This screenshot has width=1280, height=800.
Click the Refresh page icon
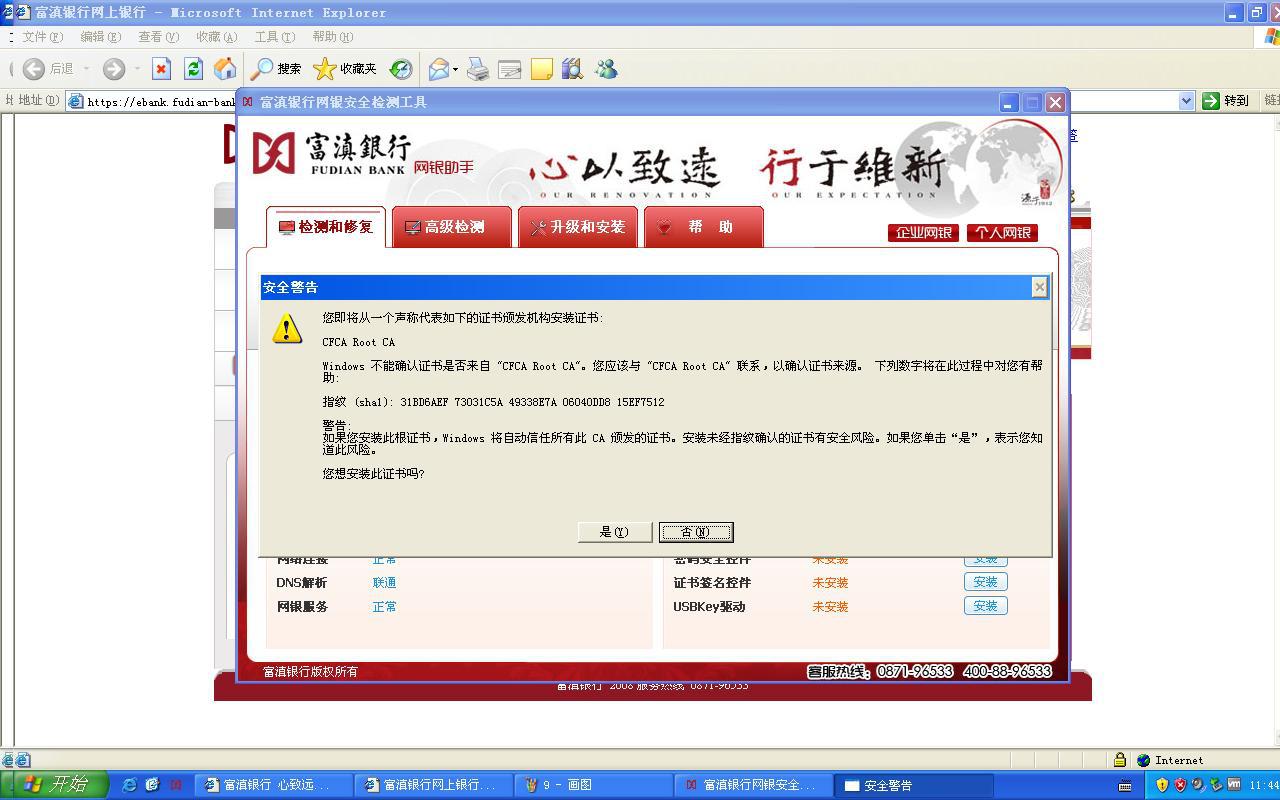pyautogui.click(x=193, y=69)
